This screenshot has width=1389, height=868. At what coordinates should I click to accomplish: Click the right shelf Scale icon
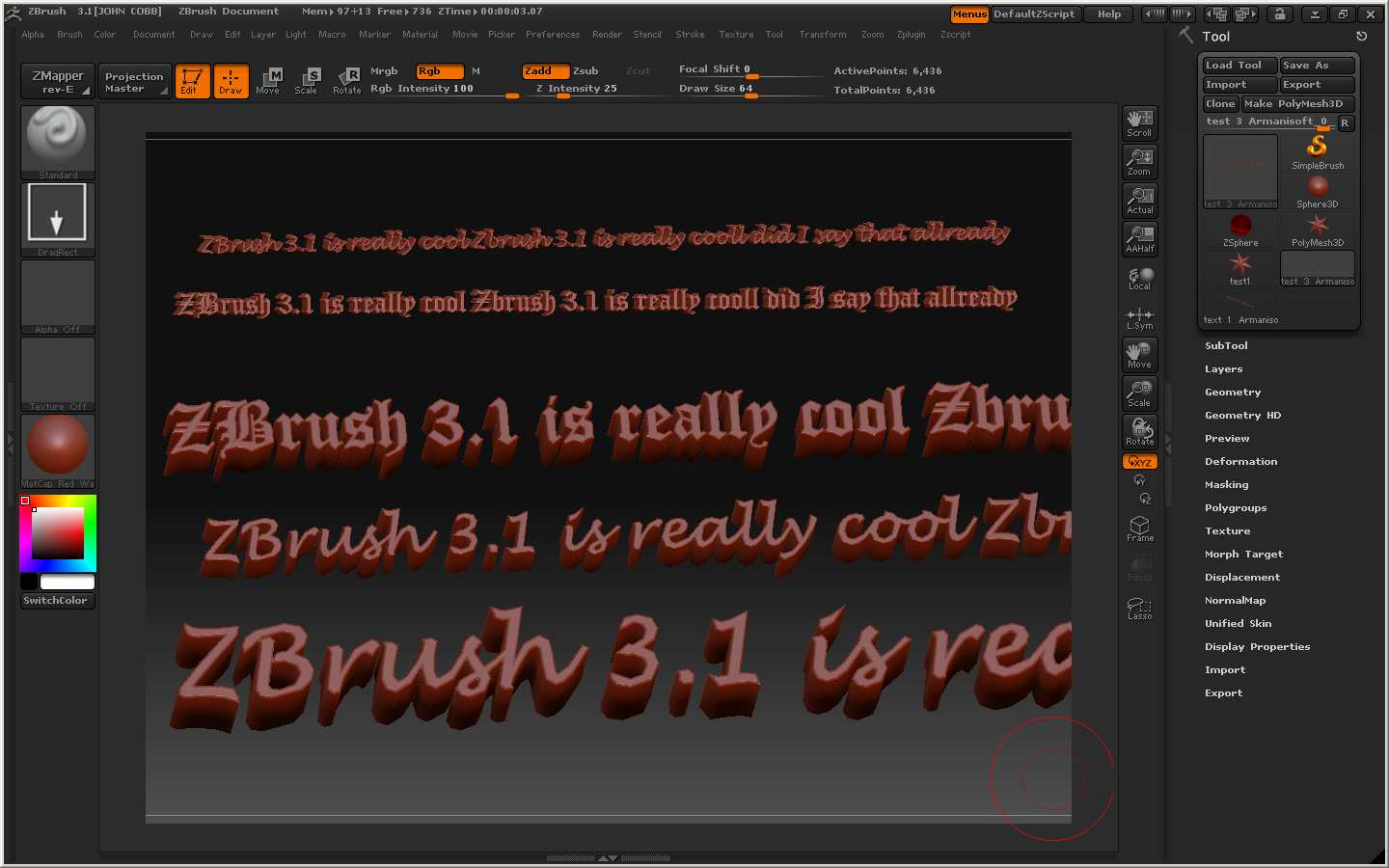1140,393
